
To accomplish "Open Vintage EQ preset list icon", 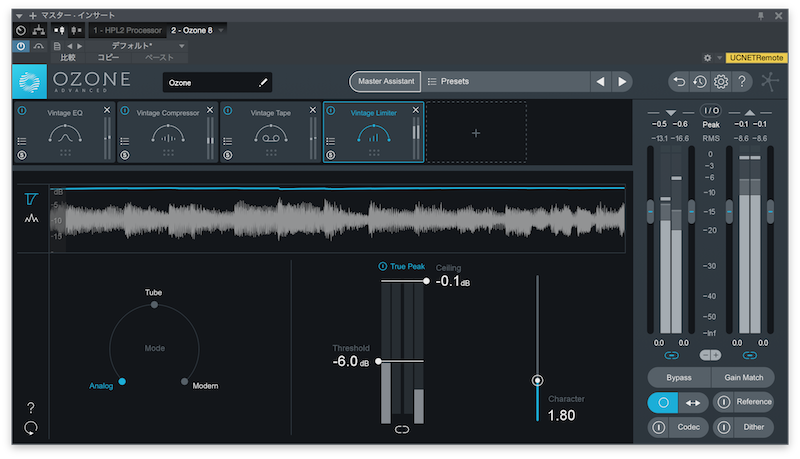I will click(21, 141).
